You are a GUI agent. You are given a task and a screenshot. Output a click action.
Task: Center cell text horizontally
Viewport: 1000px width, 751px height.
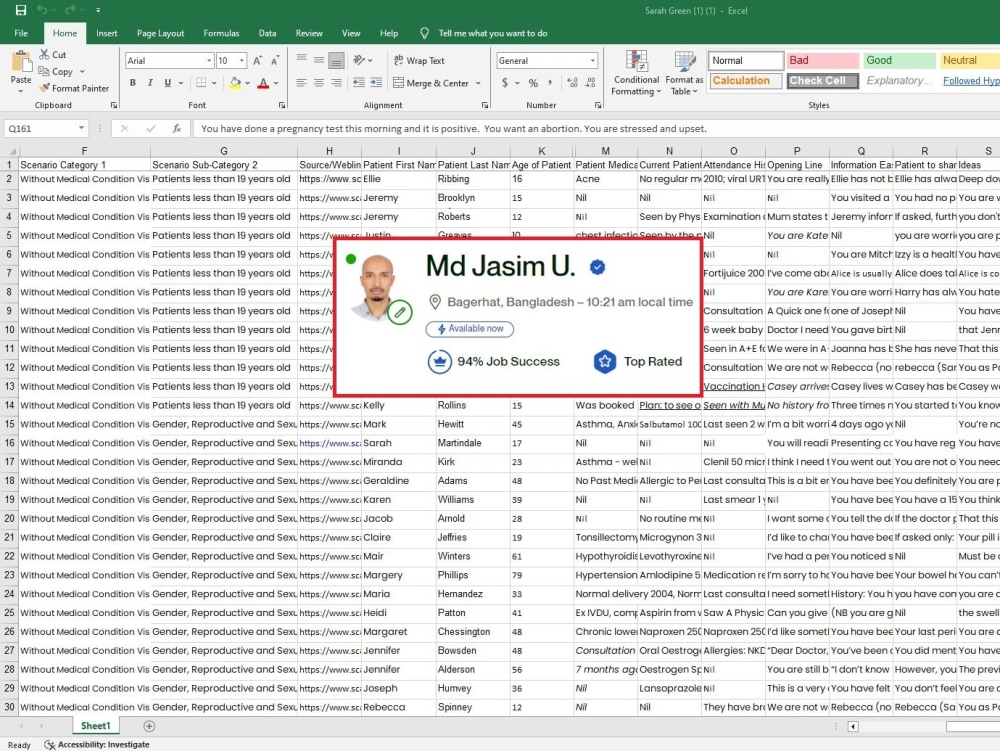pyautogui.click(x=319, y=82)
